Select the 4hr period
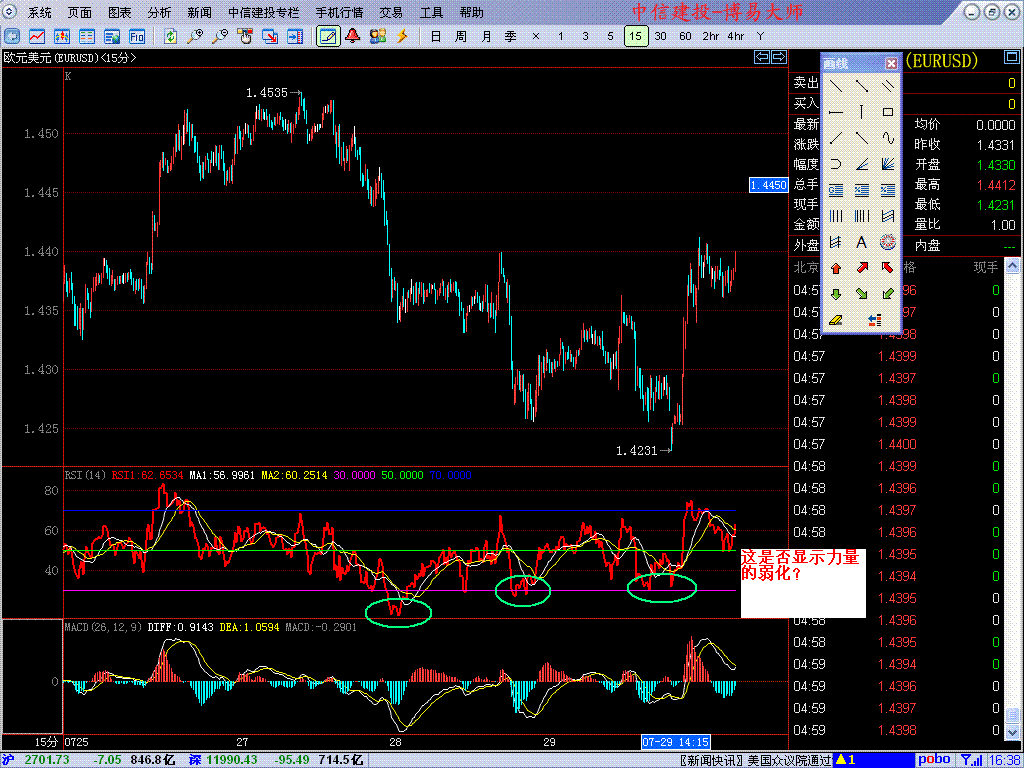The width and height of the screenshot is (1024, 768). [x=736, y=37]
